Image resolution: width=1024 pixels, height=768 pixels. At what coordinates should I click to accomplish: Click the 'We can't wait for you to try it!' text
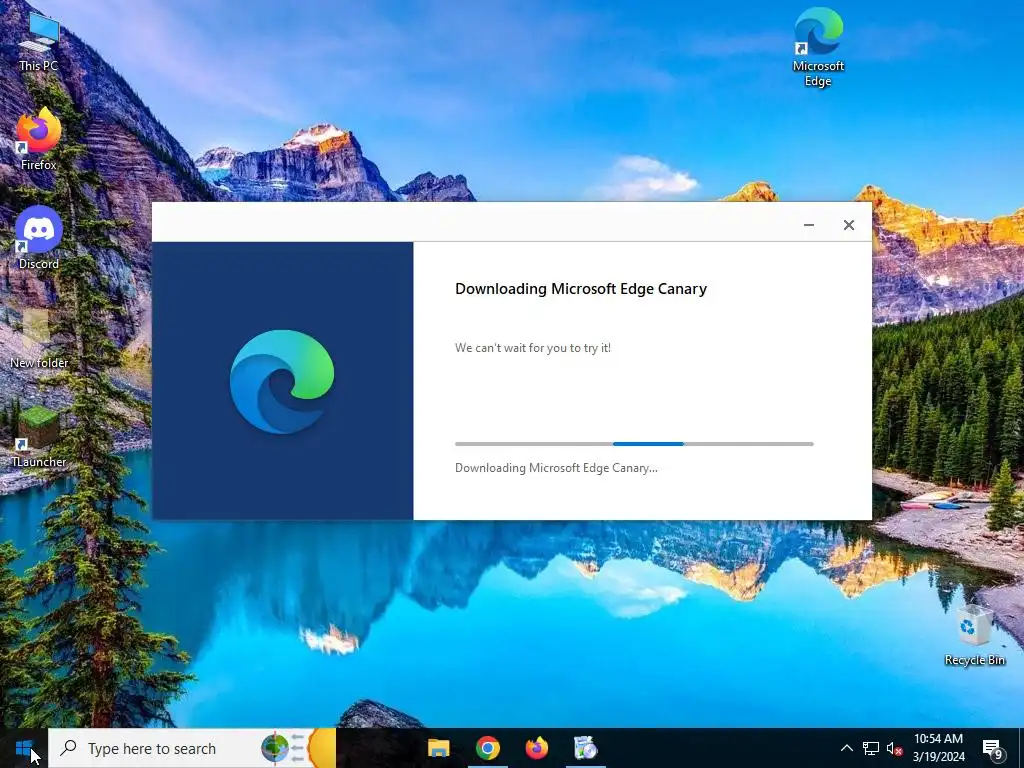pos(533,348)
